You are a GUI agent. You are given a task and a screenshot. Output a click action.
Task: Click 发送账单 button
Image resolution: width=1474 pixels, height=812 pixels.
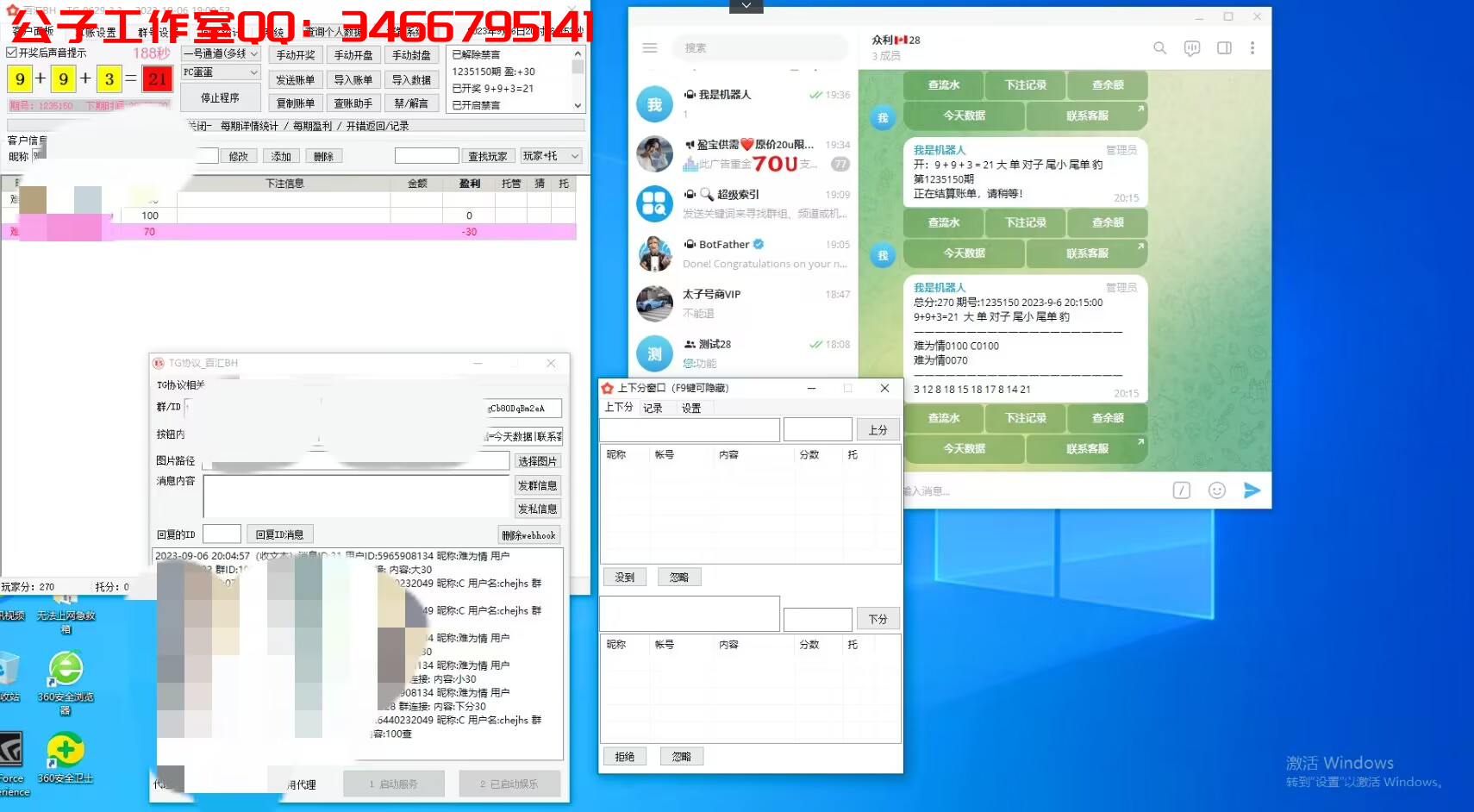[296, 80]
